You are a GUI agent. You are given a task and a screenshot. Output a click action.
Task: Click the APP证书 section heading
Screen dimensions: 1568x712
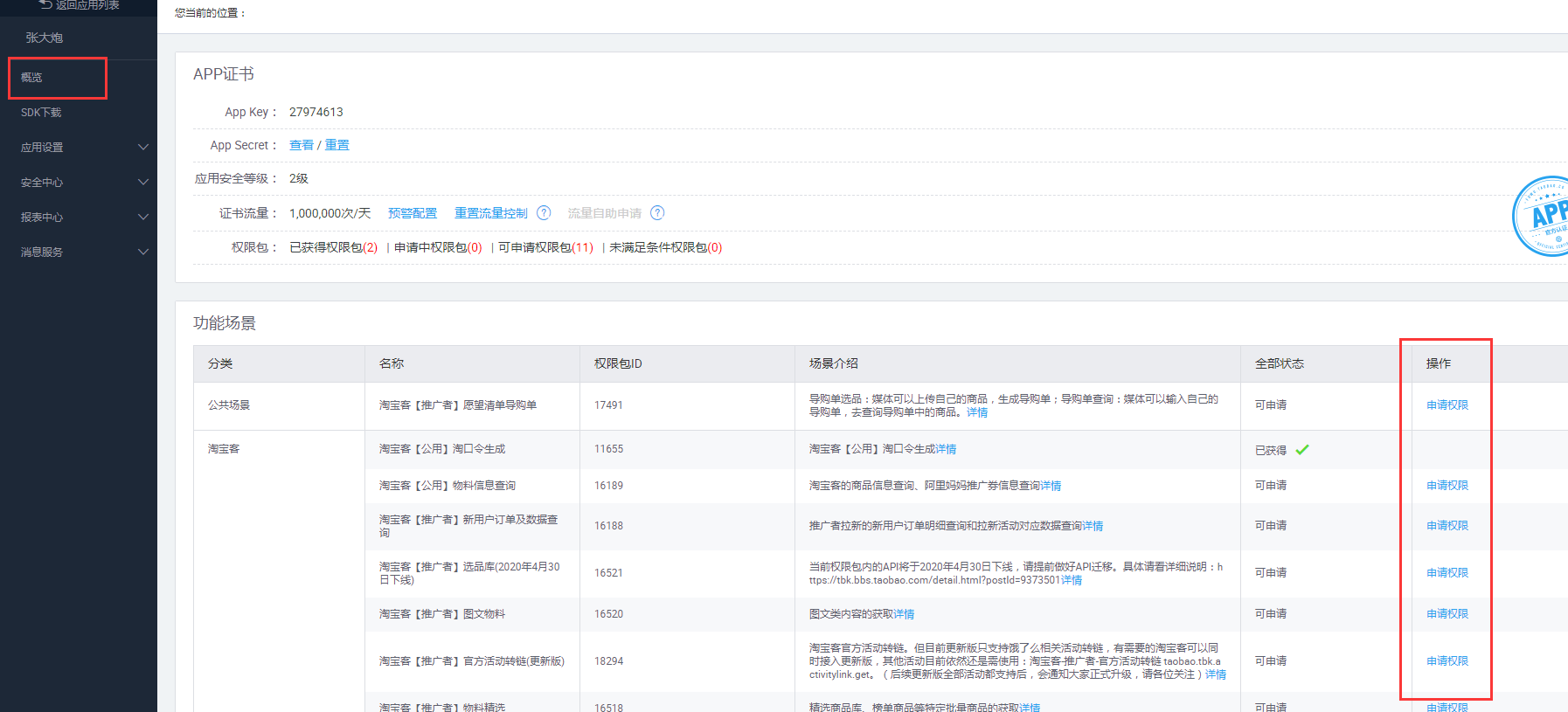point(224,74)
